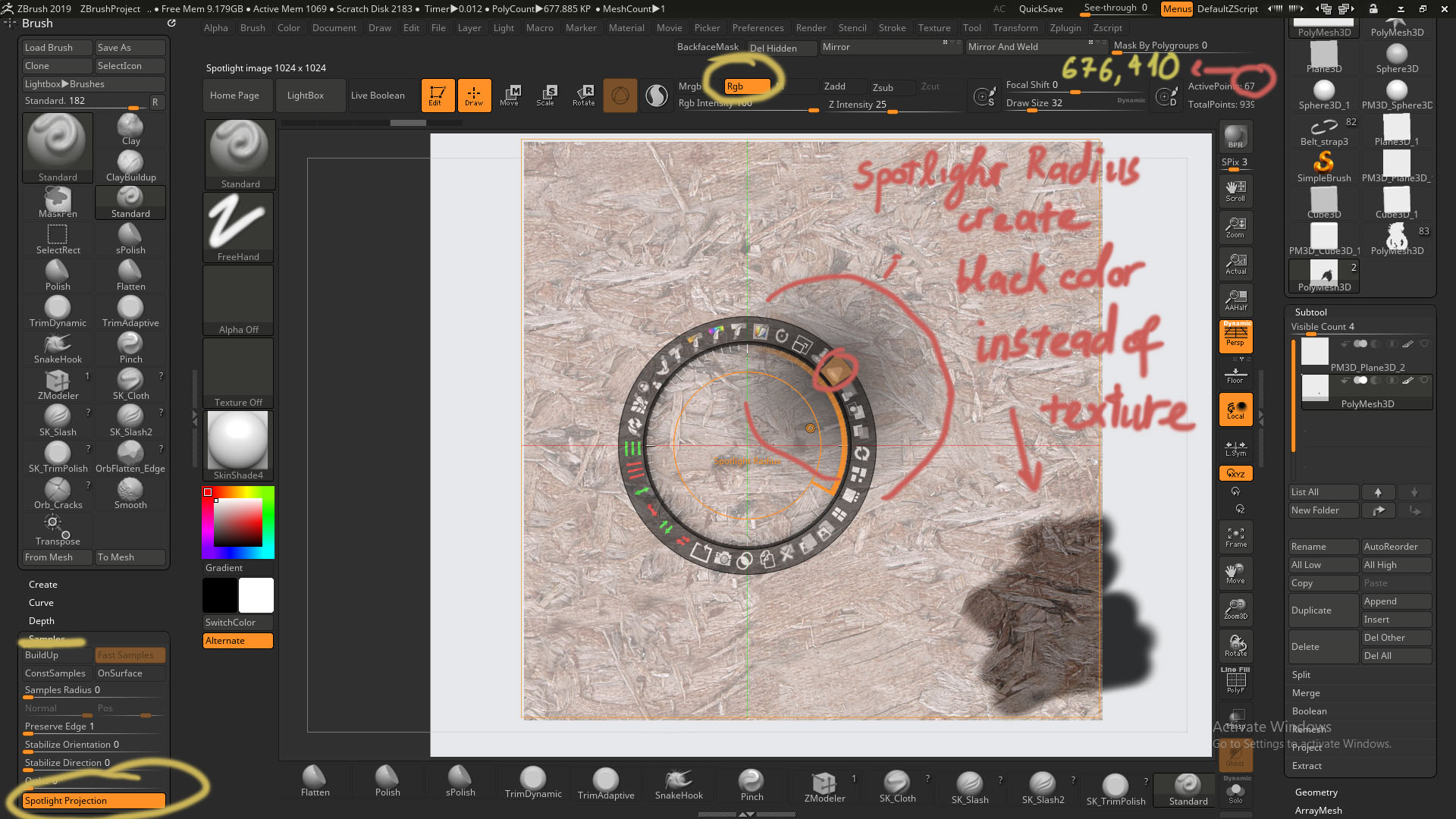
Task: Expand the ArrayMesh section
Action: coord(1319,811)
